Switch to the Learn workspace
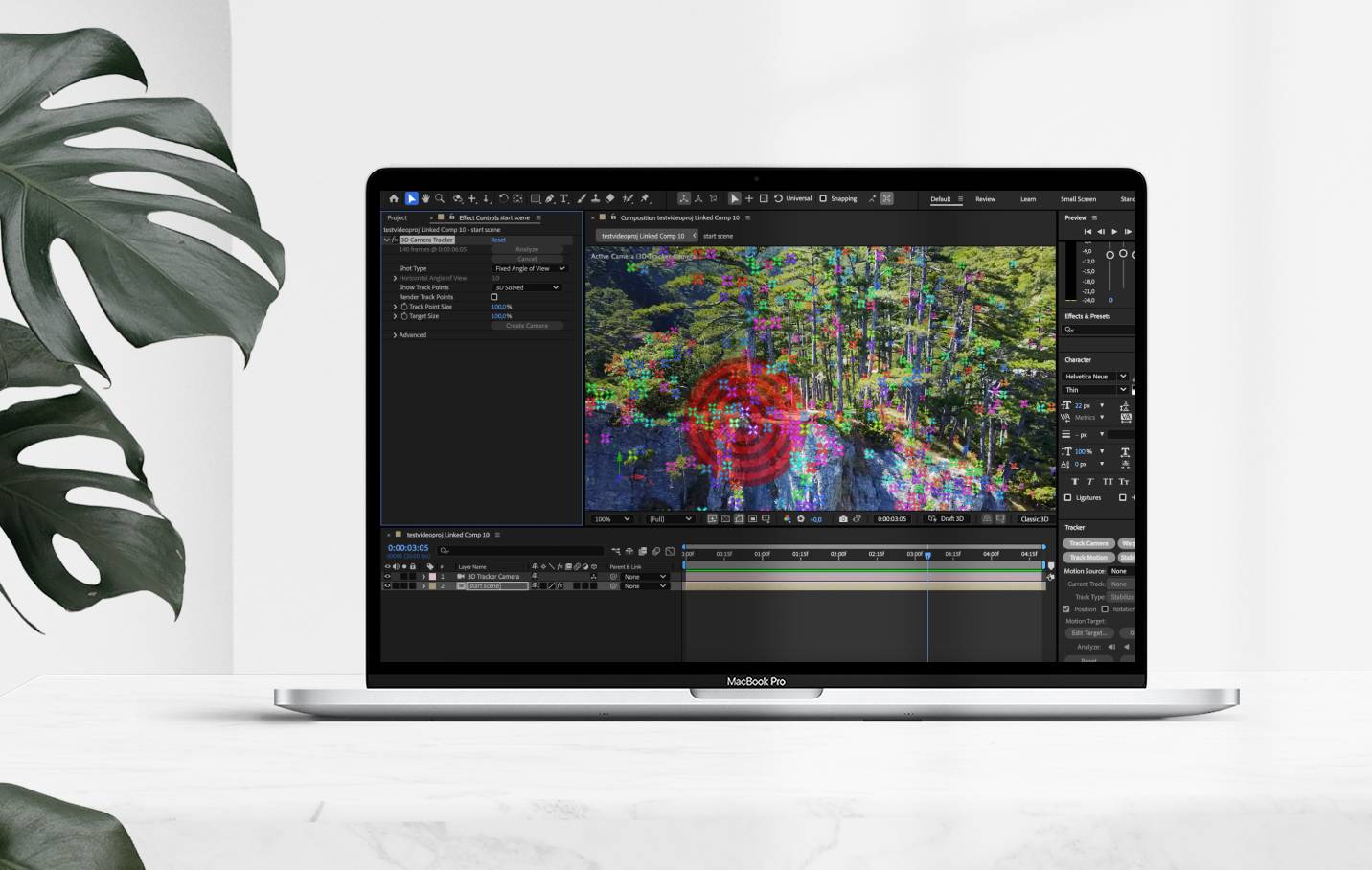The image size is (1372, 870). 1028,199
